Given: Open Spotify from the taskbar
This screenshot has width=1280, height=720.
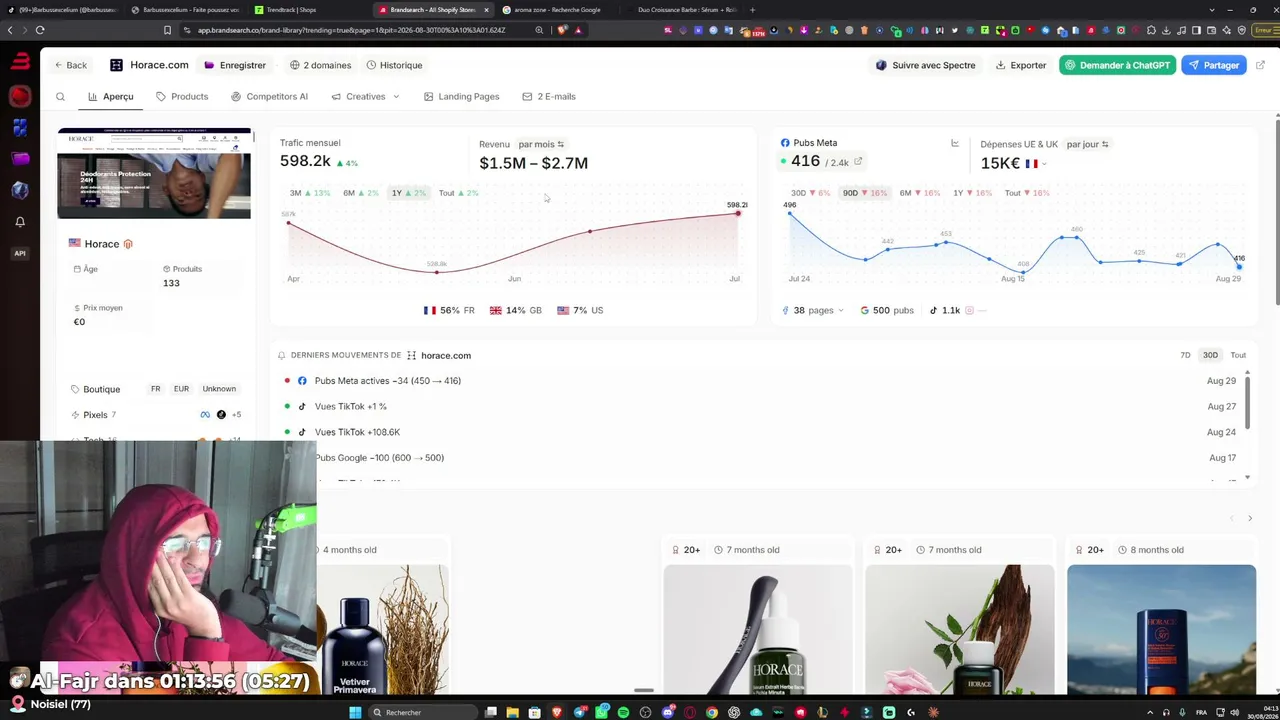Looking at the screenshot, I should click(x=623, y=712).
